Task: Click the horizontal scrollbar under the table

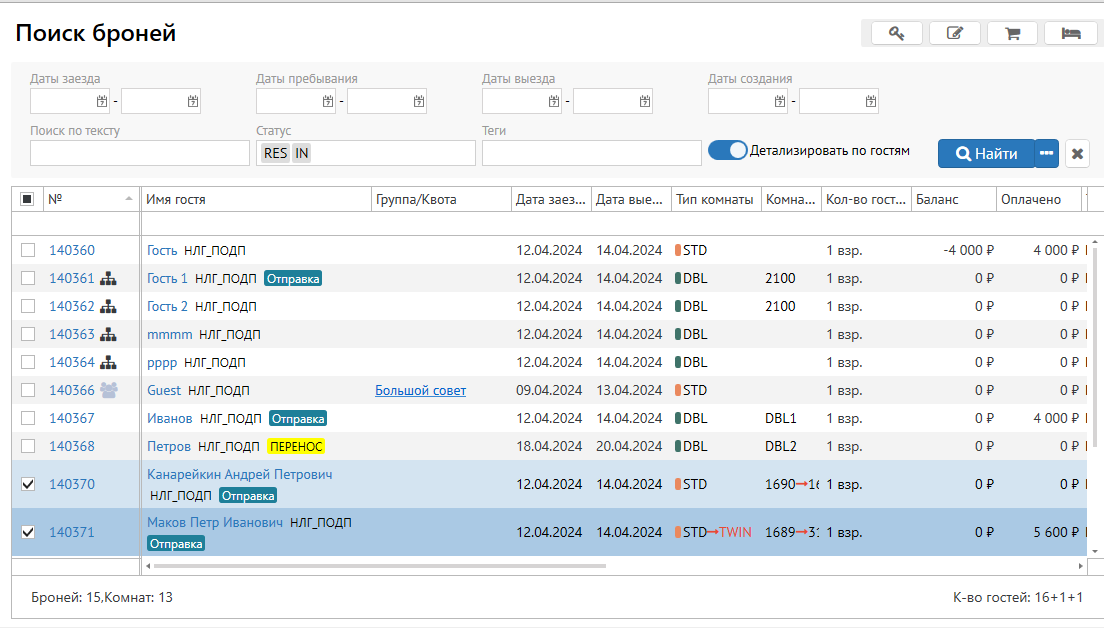Action: (x=378, y=566)
